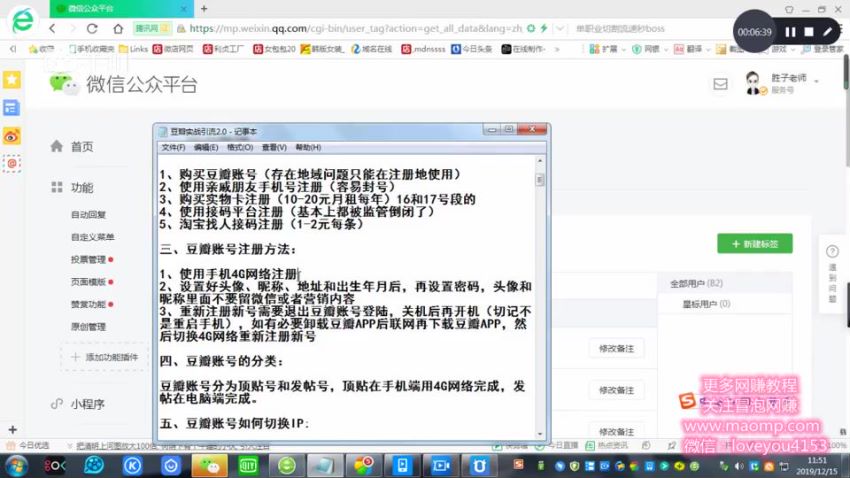Open the Baidu paw taskbar icon
The image size is (850, 478).
pos(94,466)
